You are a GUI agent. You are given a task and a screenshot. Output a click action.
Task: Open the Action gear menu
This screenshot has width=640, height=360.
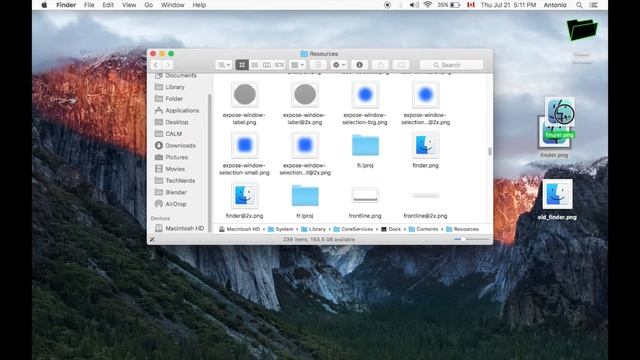(x=339, y=65)
